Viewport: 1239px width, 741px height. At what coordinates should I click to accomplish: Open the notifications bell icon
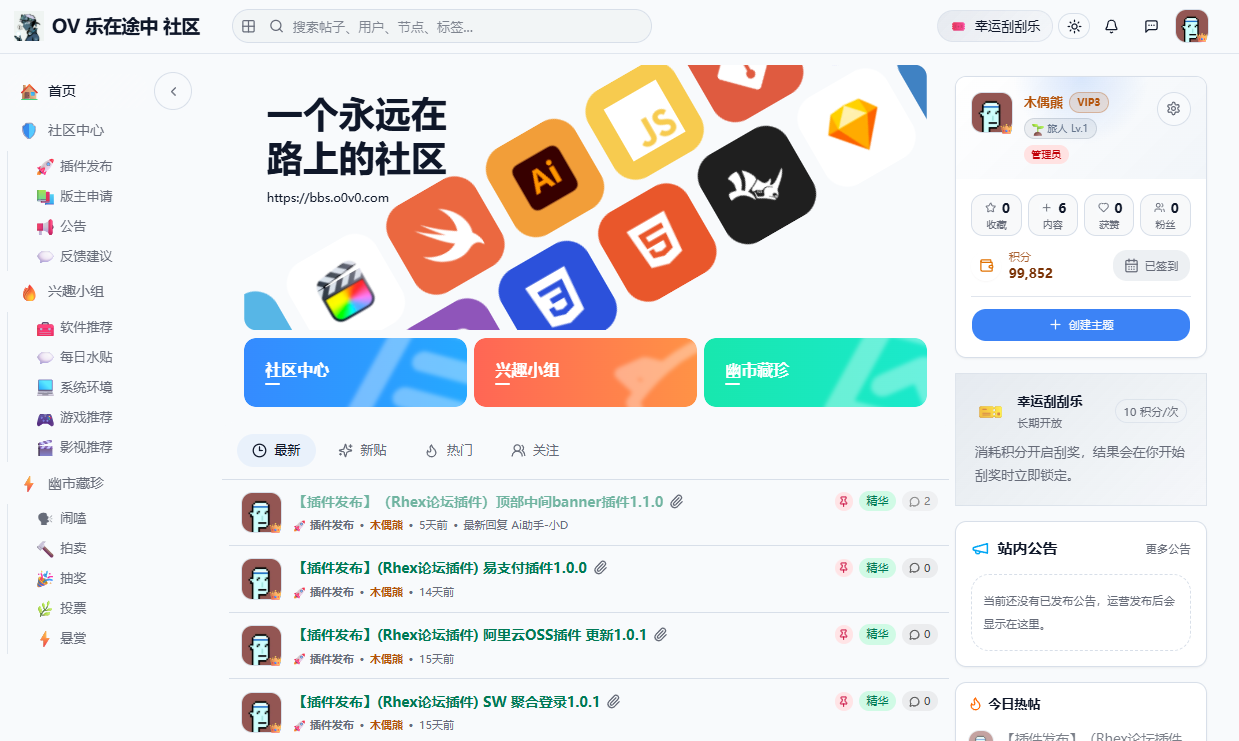(x=1111, y=26)
